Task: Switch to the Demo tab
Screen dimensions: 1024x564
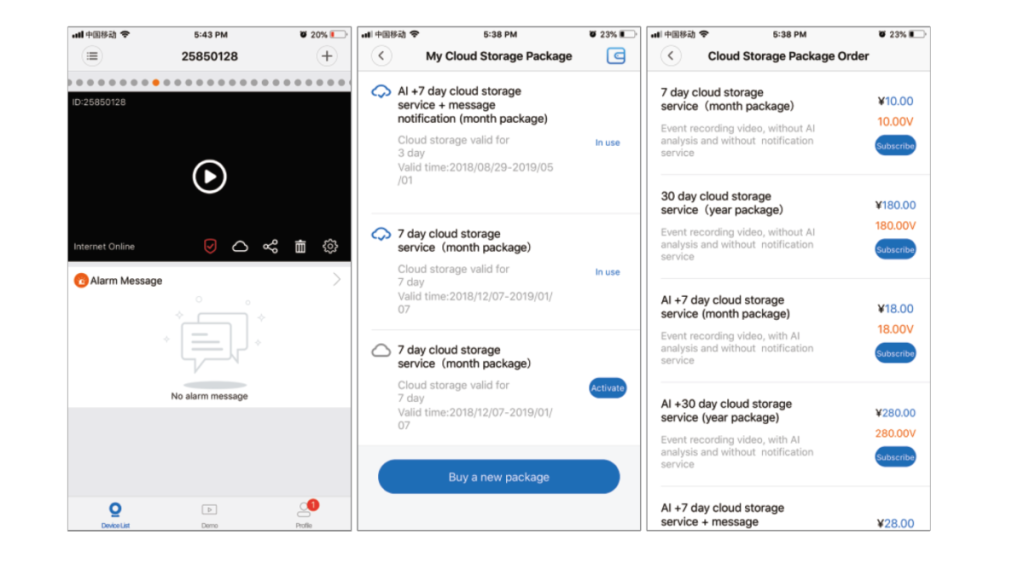Action: (x=209, y=514)
